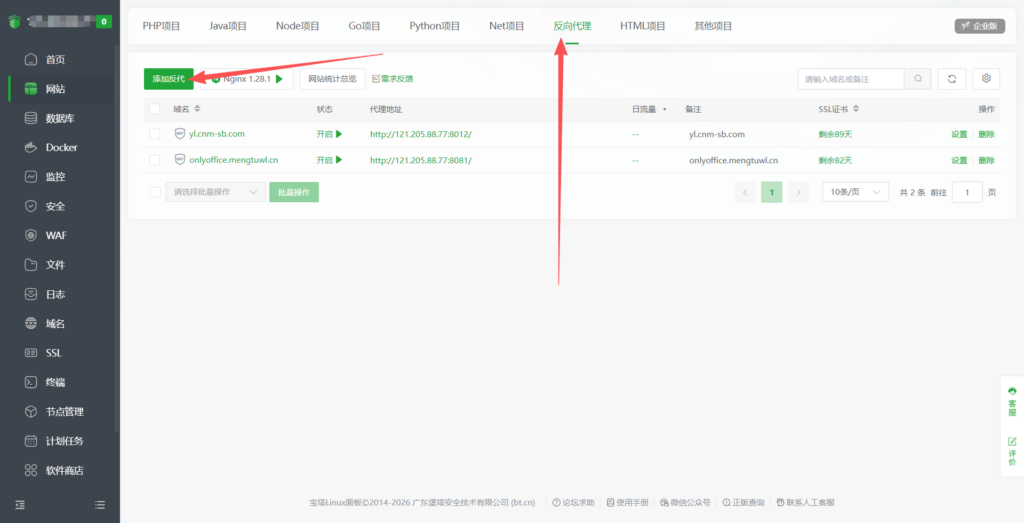Open the 软件商店 software store icon
This screenshot has width=1024, height=523.
(31, 471)
